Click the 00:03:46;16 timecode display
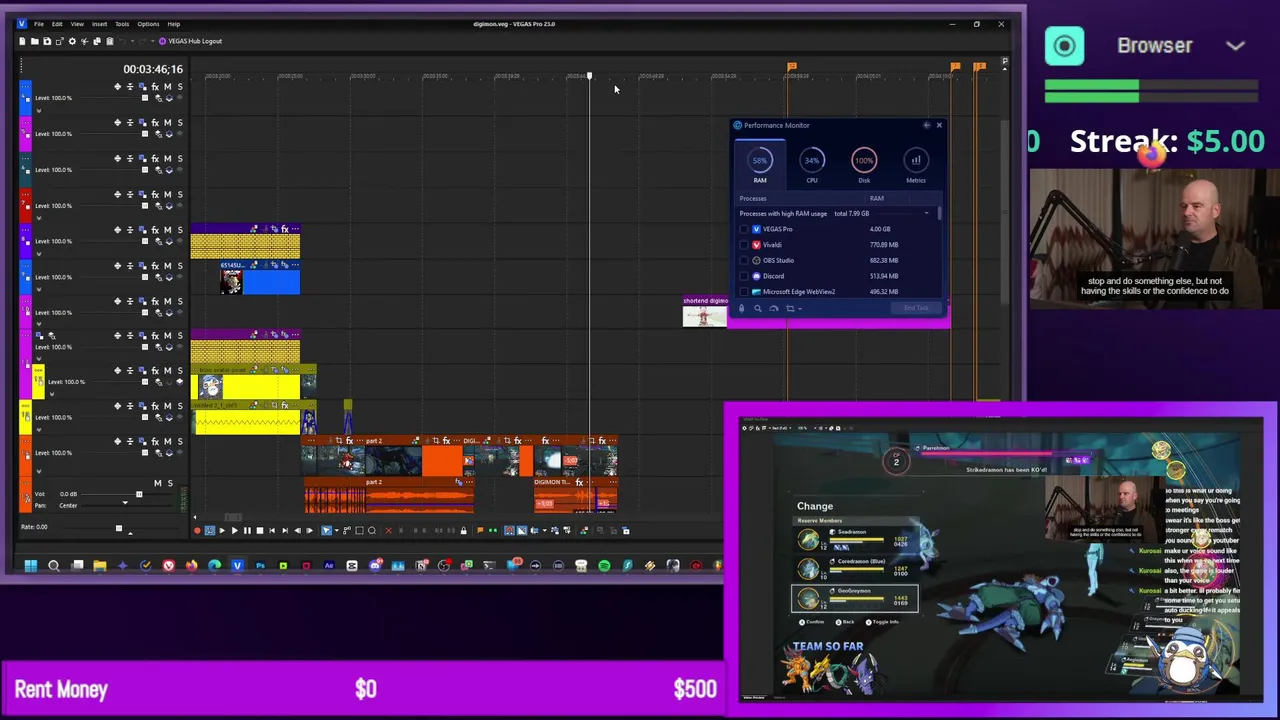 pos(153,69)
